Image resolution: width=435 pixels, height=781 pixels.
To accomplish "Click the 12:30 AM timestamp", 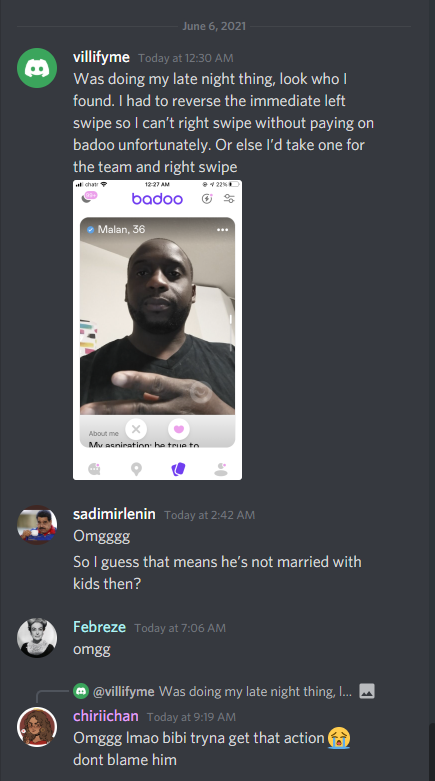I will 186,58.
